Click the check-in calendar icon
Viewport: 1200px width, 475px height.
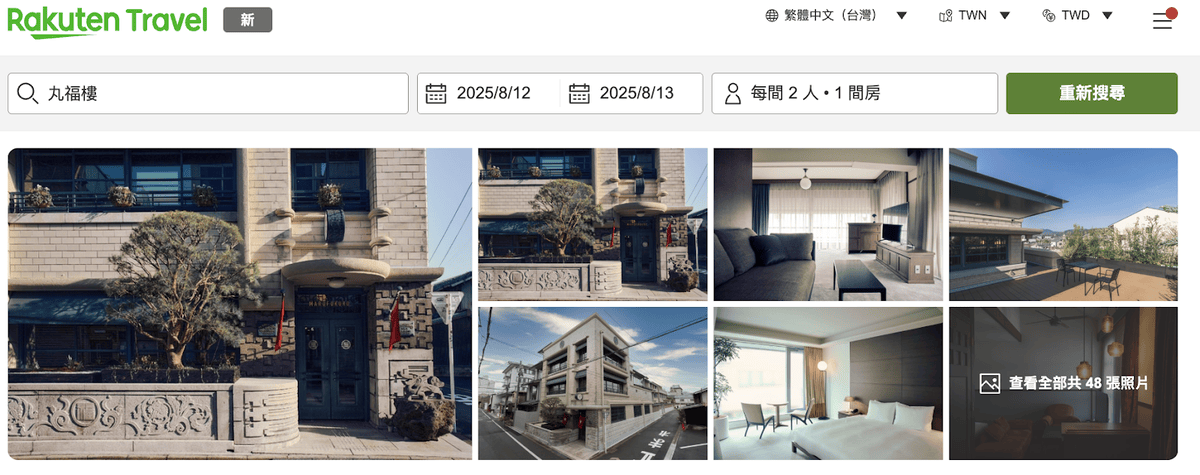[436, 93]
